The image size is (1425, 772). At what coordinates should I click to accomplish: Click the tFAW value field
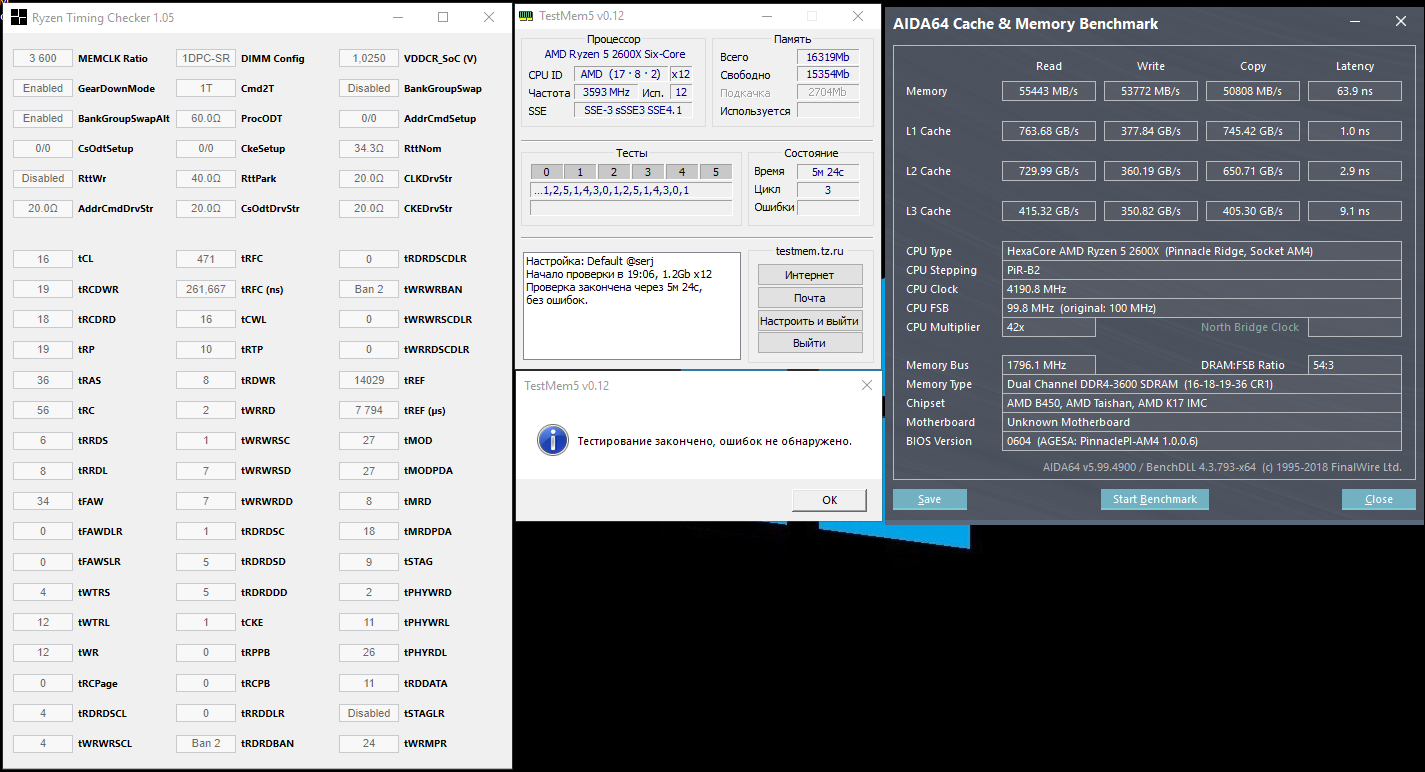[43, 501]
